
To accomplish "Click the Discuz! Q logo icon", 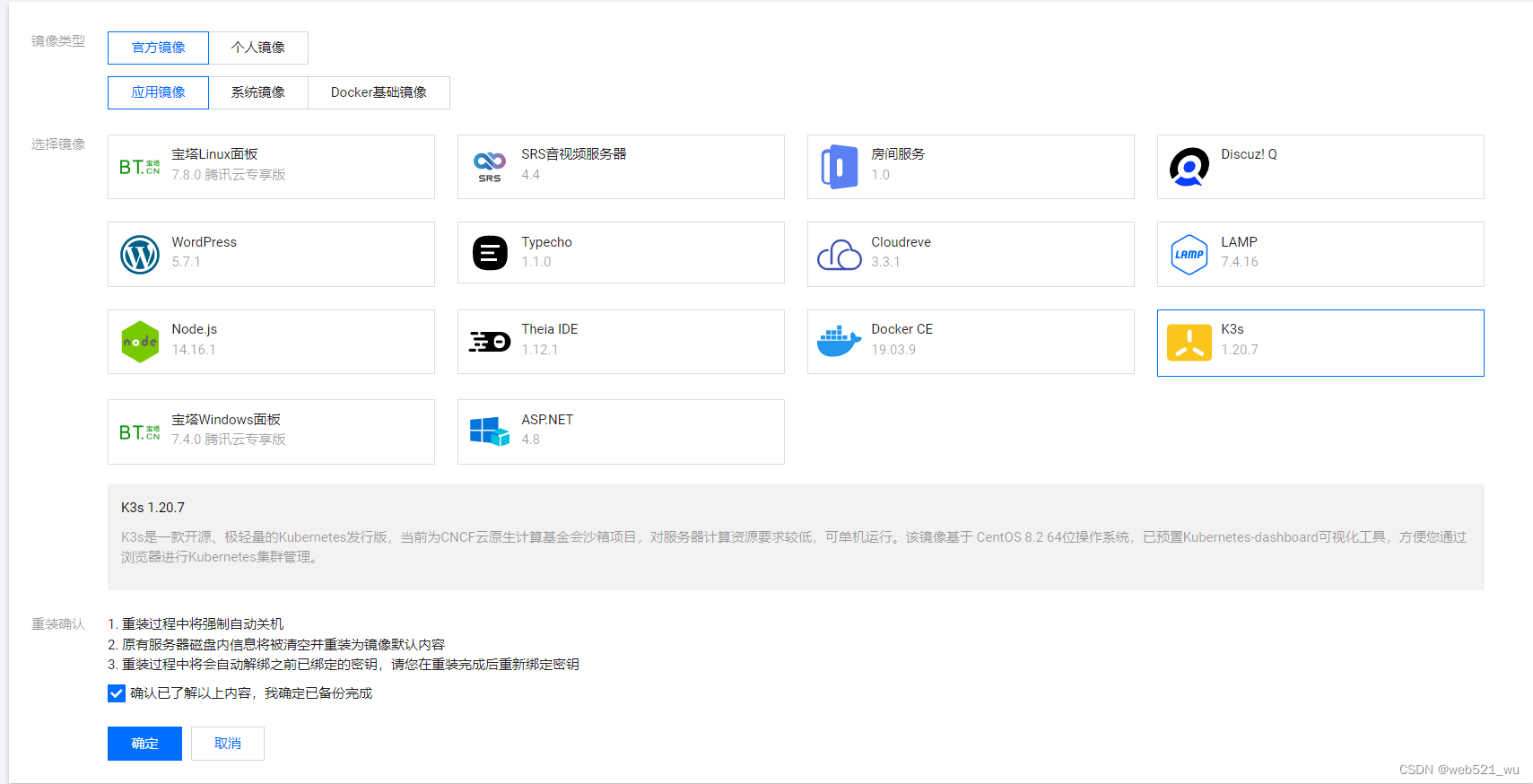I will tap(1189, 167).
